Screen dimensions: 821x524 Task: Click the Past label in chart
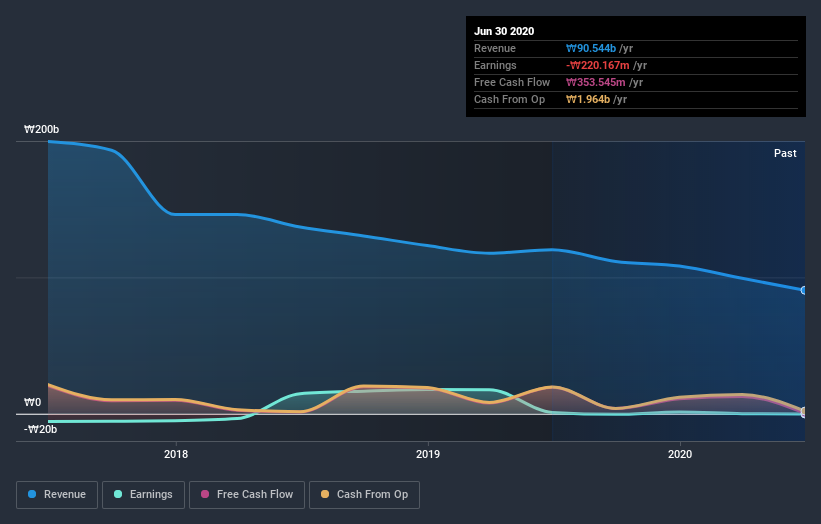click(x=785, y=153)
